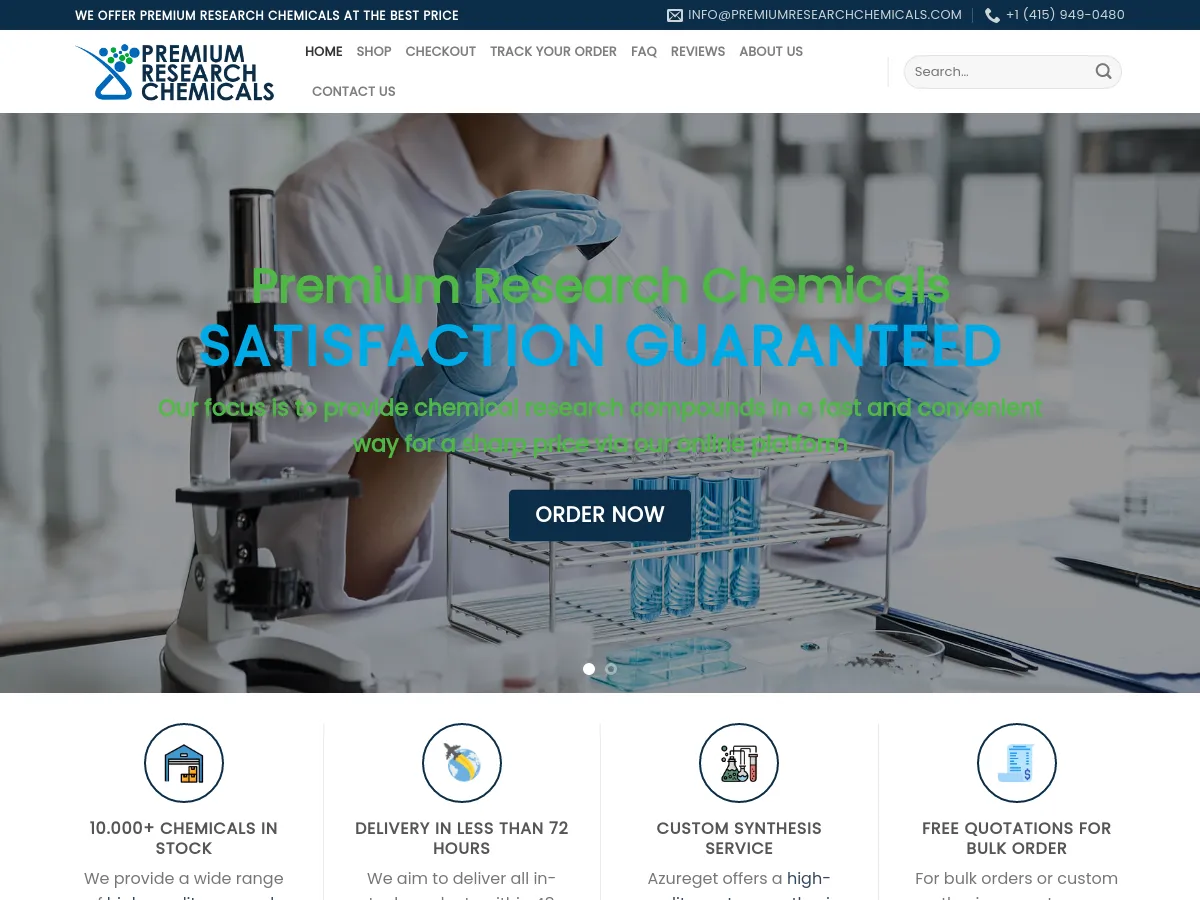Open the CONTACT US page

click(x=354, y=91)
